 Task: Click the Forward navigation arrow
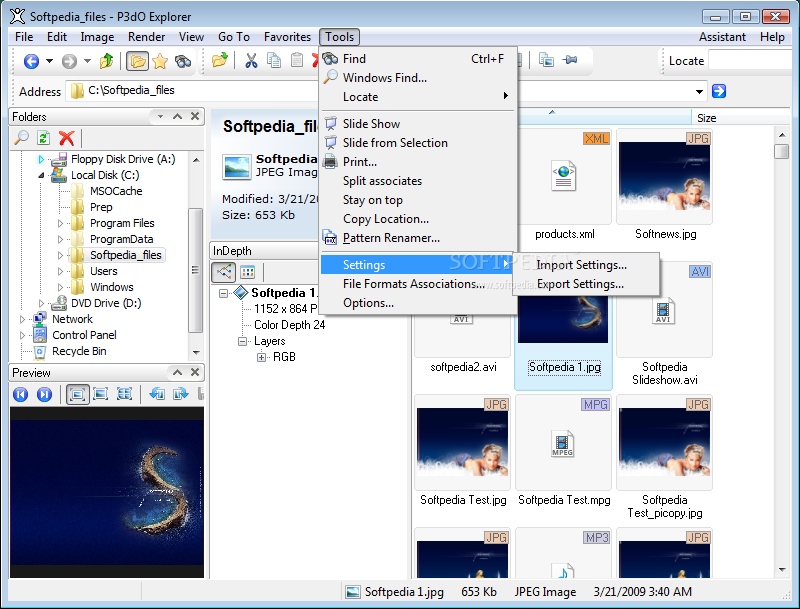[x=69, y=61]
